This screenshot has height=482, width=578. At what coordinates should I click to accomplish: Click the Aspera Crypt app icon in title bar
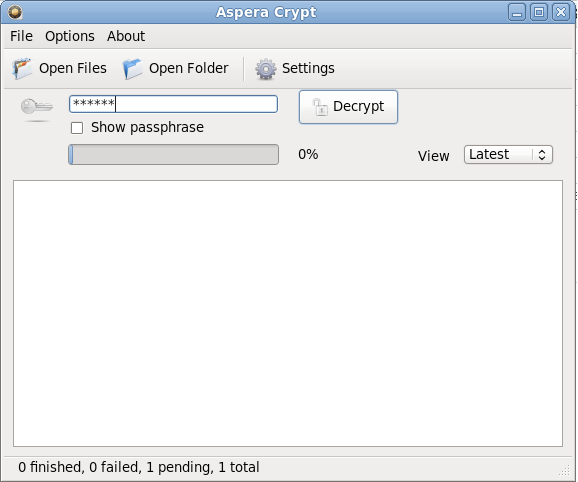click(x=15, y=12)
